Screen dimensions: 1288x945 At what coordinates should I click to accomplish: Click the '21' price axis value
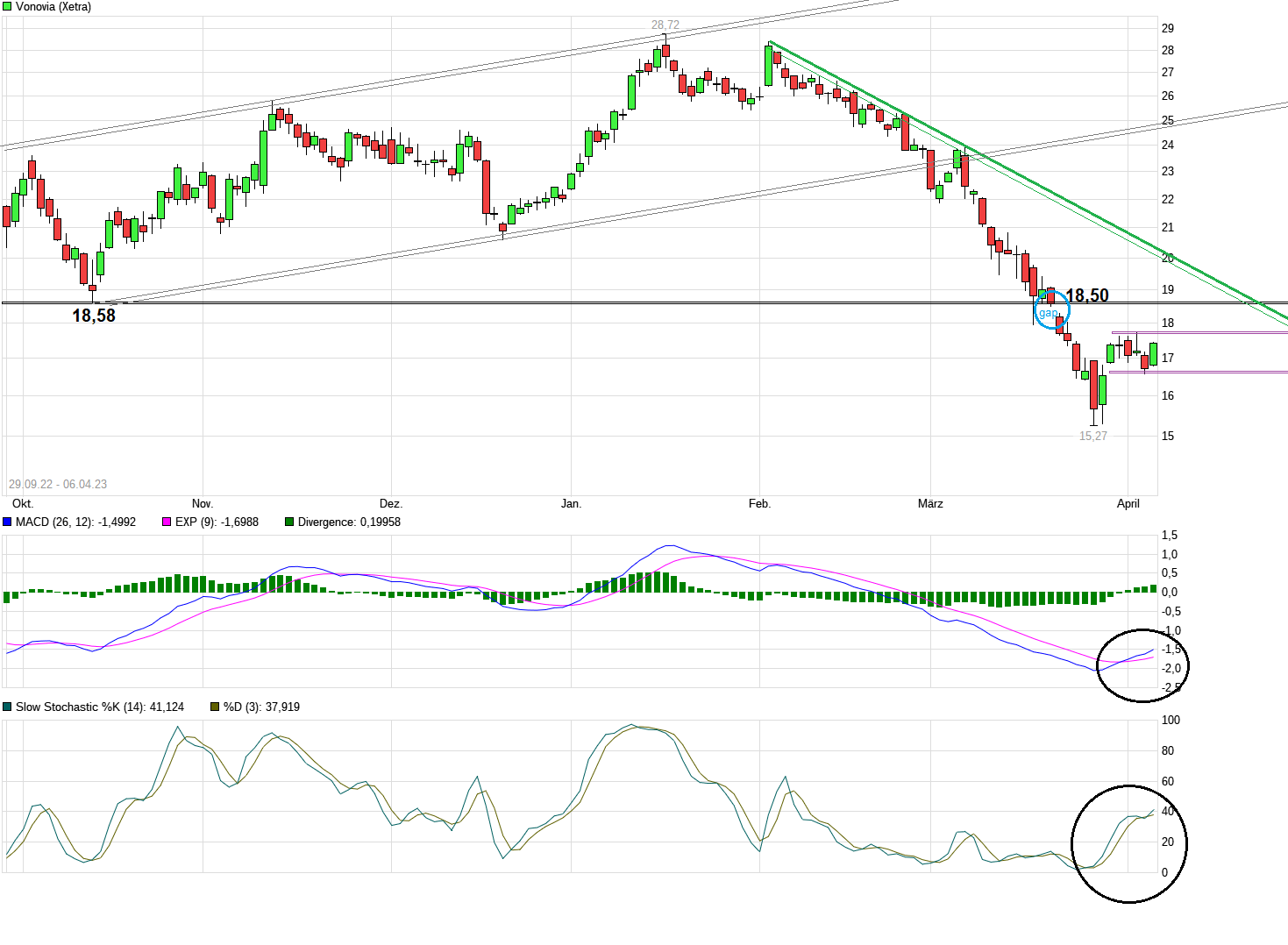pyautogui.click(x=1168, y=228)
